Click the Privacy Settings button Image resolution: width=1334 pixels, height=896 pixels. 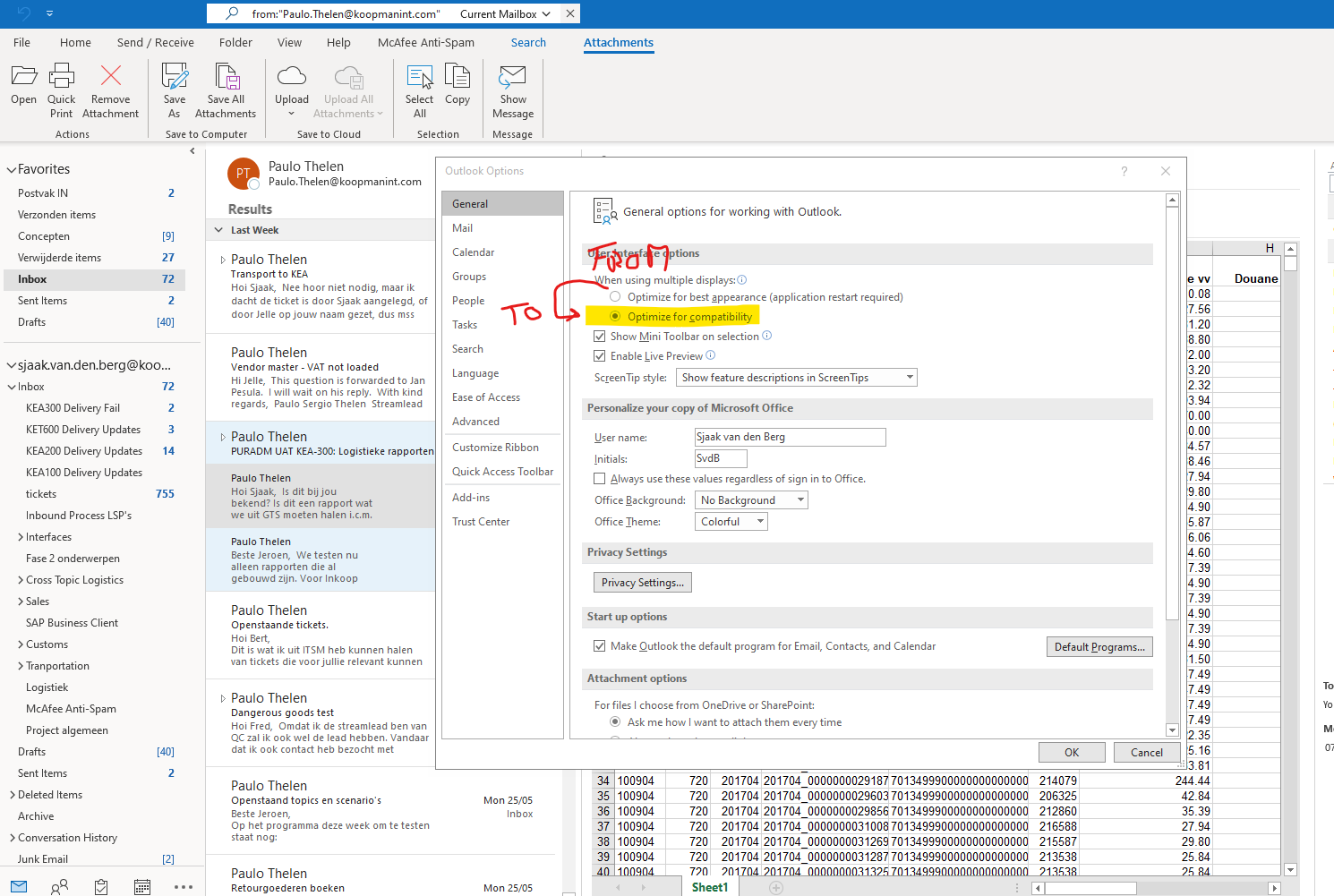643,583
